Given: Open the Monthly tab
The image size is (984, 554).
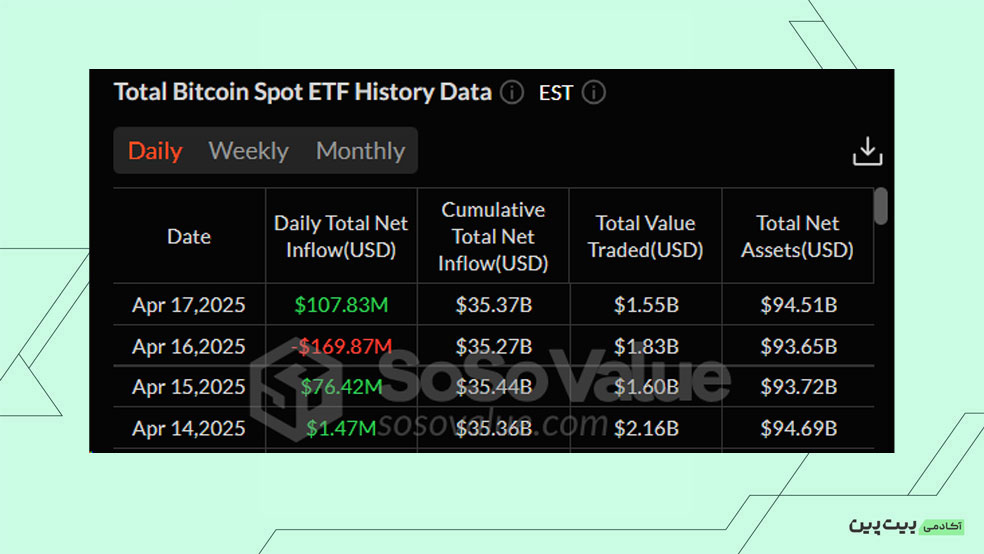Looking at the screenshot, I should [x=360, y=151].
